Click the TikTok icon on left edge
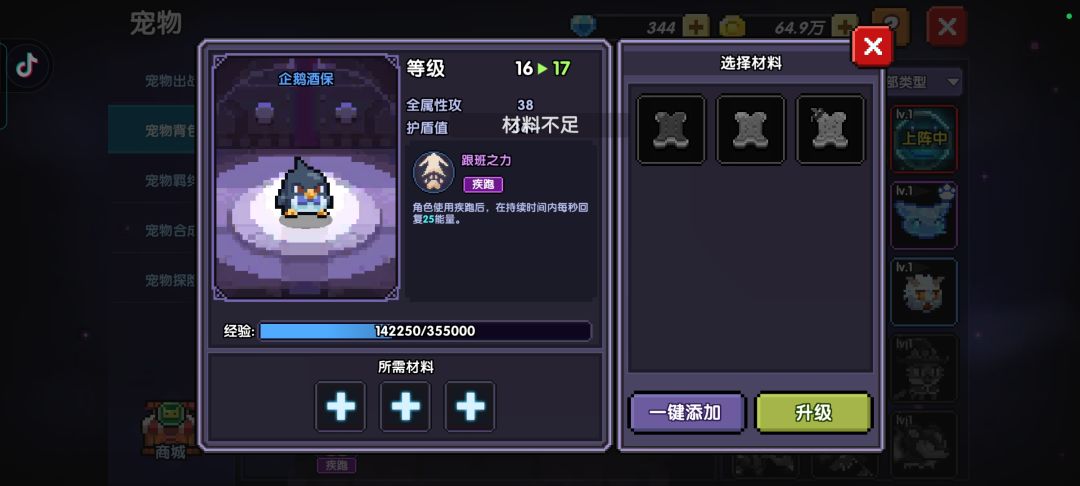The height and width of the screenshot is (486, 1080). pos(27,65)
